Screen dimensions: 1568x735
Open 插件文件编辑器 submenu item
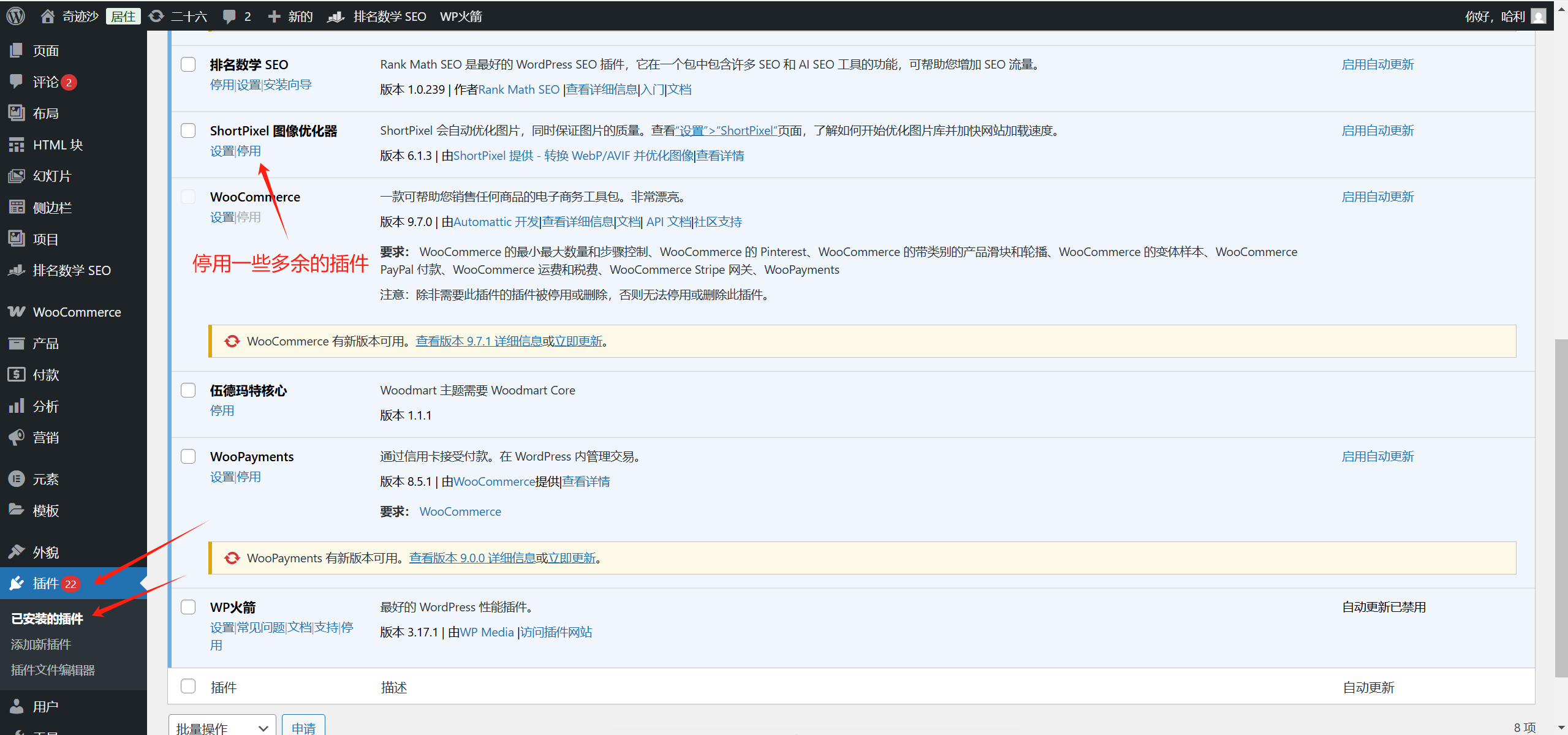click(x=53, y=670)
